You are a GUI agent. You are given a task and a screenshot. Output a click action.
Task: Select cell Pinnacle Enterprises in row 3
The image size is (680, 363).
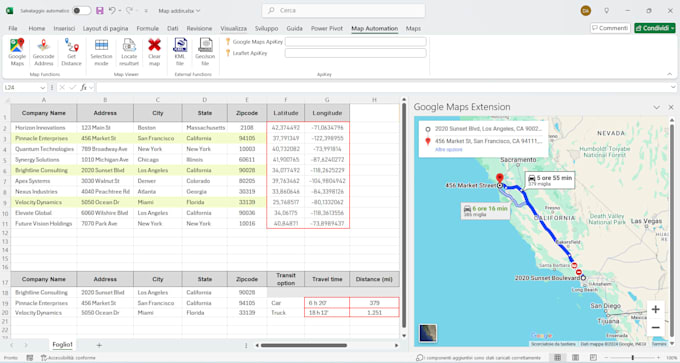tap(43, 138)
